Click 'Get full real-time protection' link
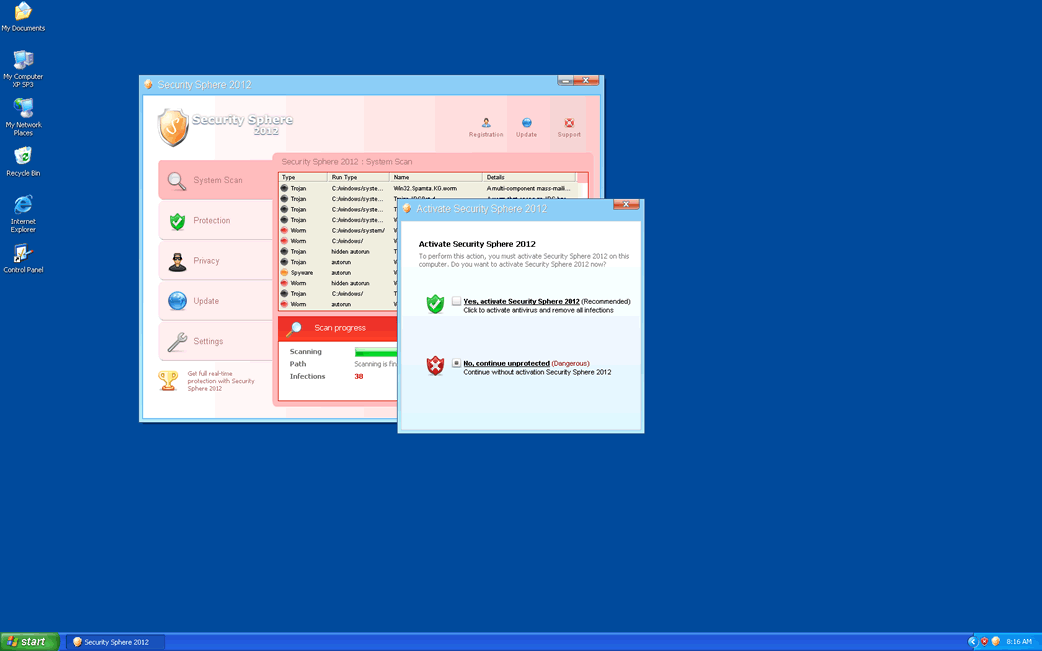Image resolution: width=1042 pixels, height=651 pixels. click(x=221, y=381)
